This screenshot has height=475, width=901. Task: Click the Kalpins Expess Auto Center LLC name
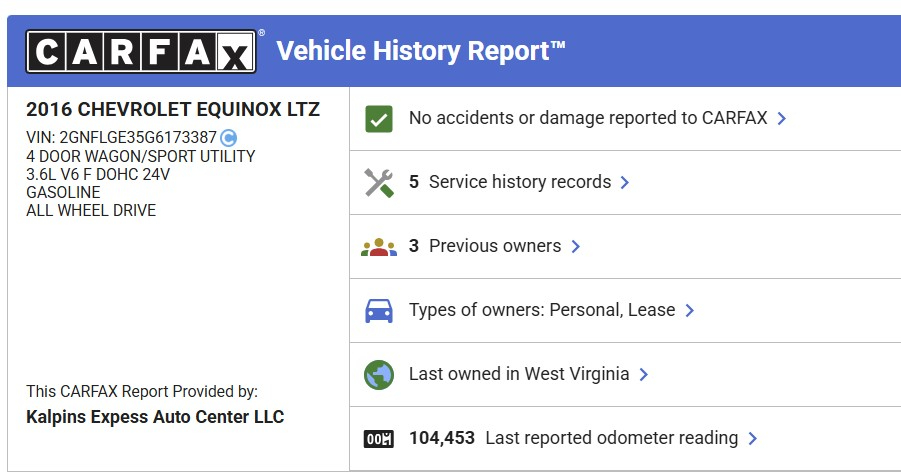point(155,417)
